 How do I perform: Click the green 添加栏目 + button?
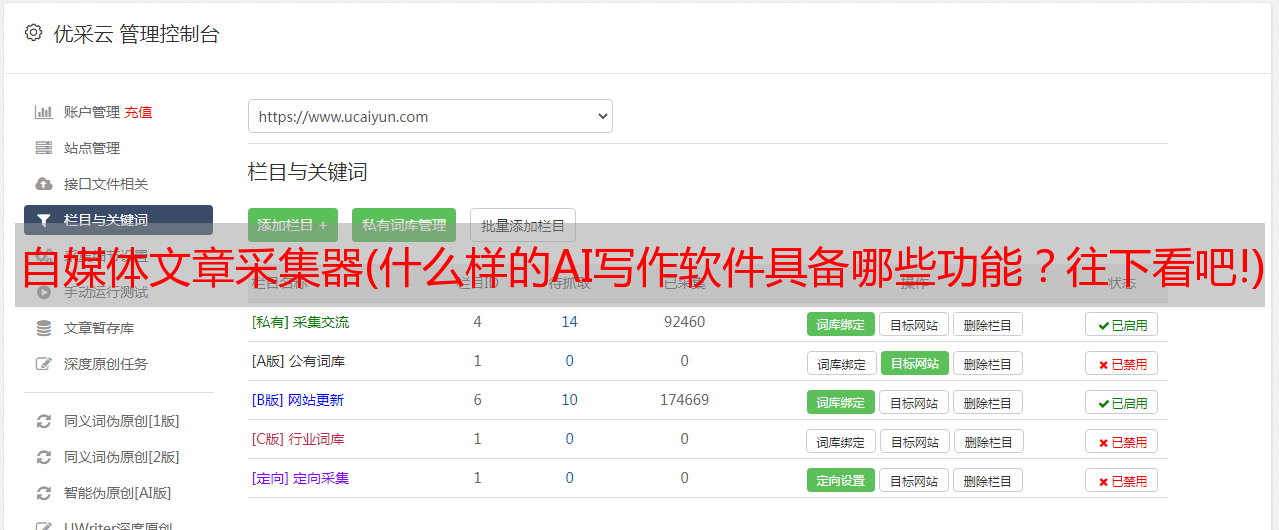pos(292,225)
